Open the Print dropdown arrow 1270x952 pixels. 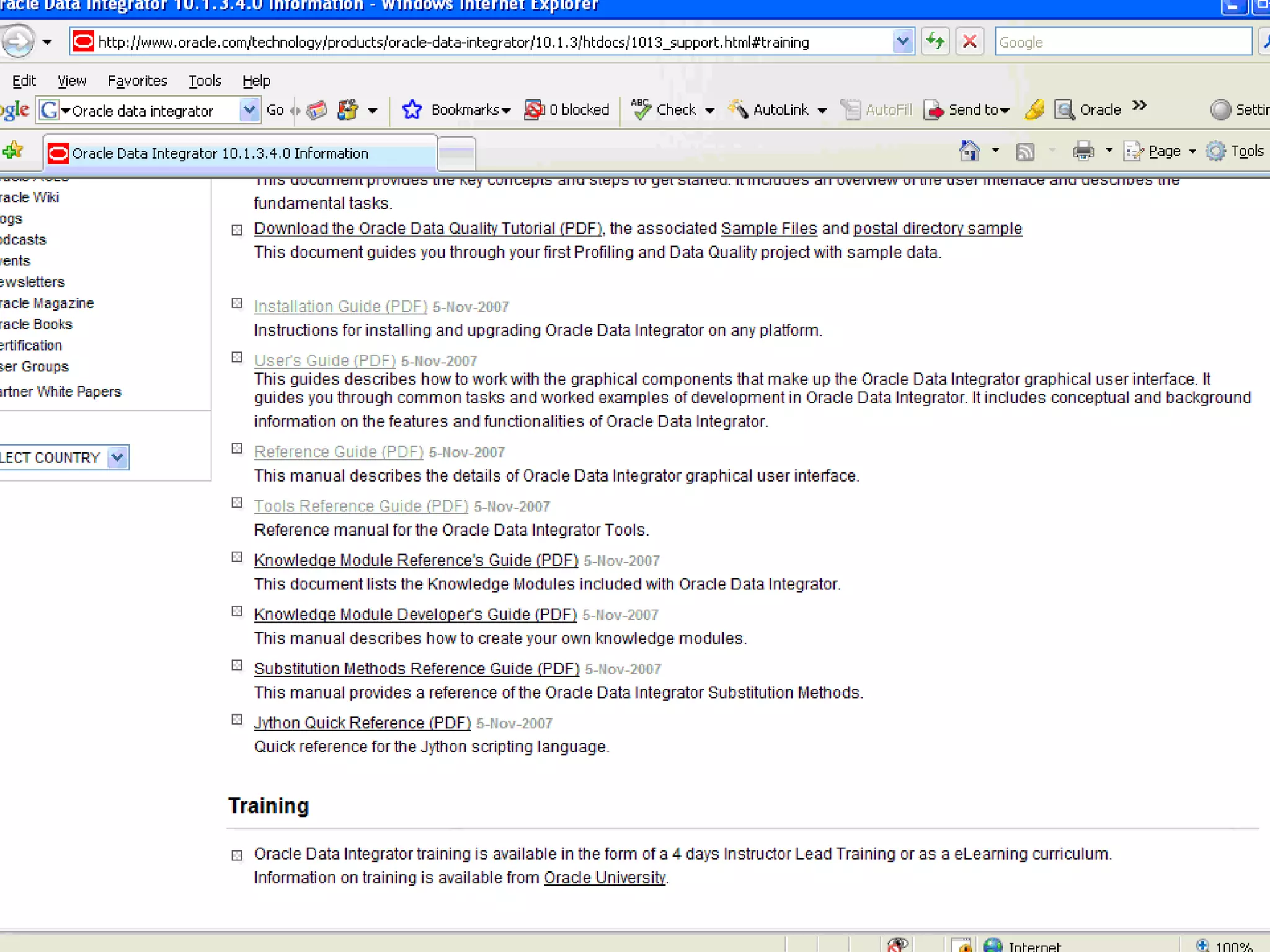[x=1109, y=151]
